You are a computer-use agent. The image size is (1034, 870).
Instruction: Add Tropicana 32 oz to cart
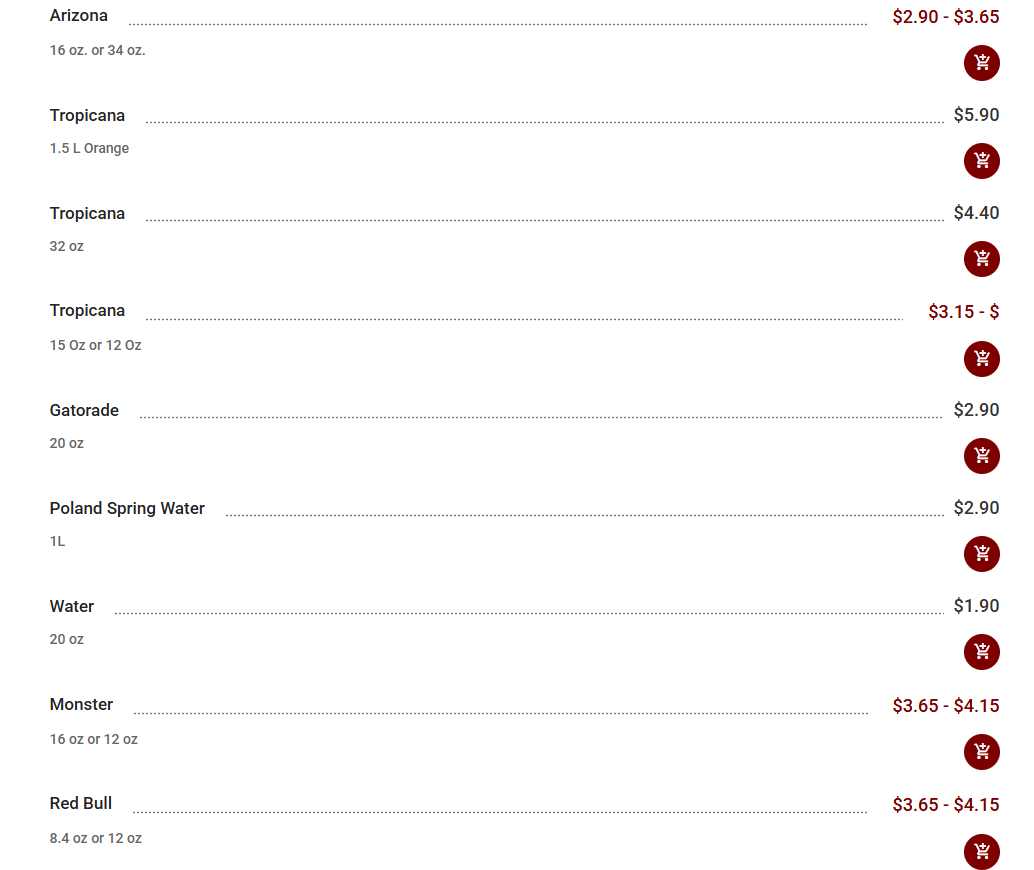981,259
